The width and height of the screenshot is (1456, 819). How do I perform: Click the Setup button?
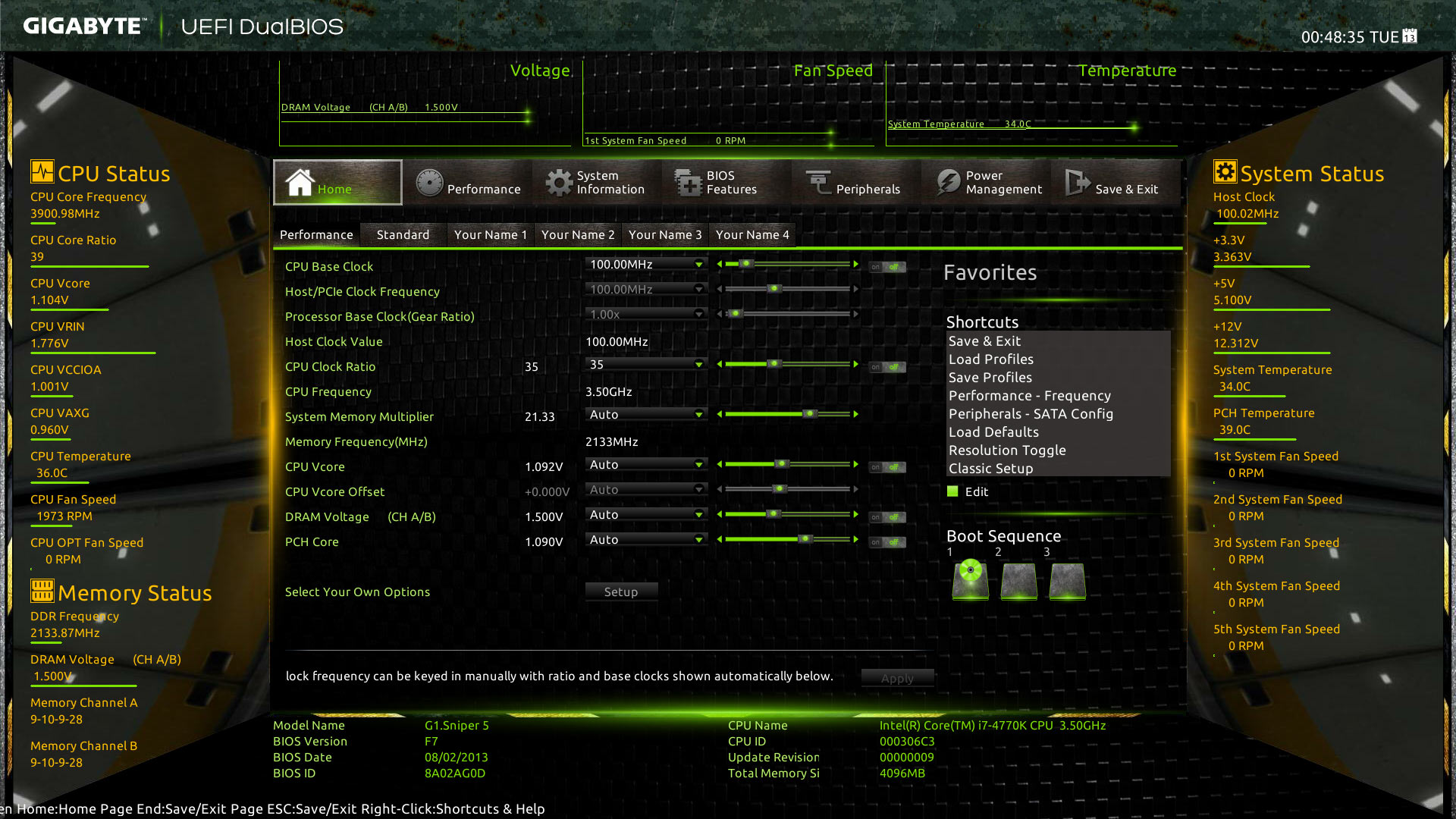(x=621, y=592)
